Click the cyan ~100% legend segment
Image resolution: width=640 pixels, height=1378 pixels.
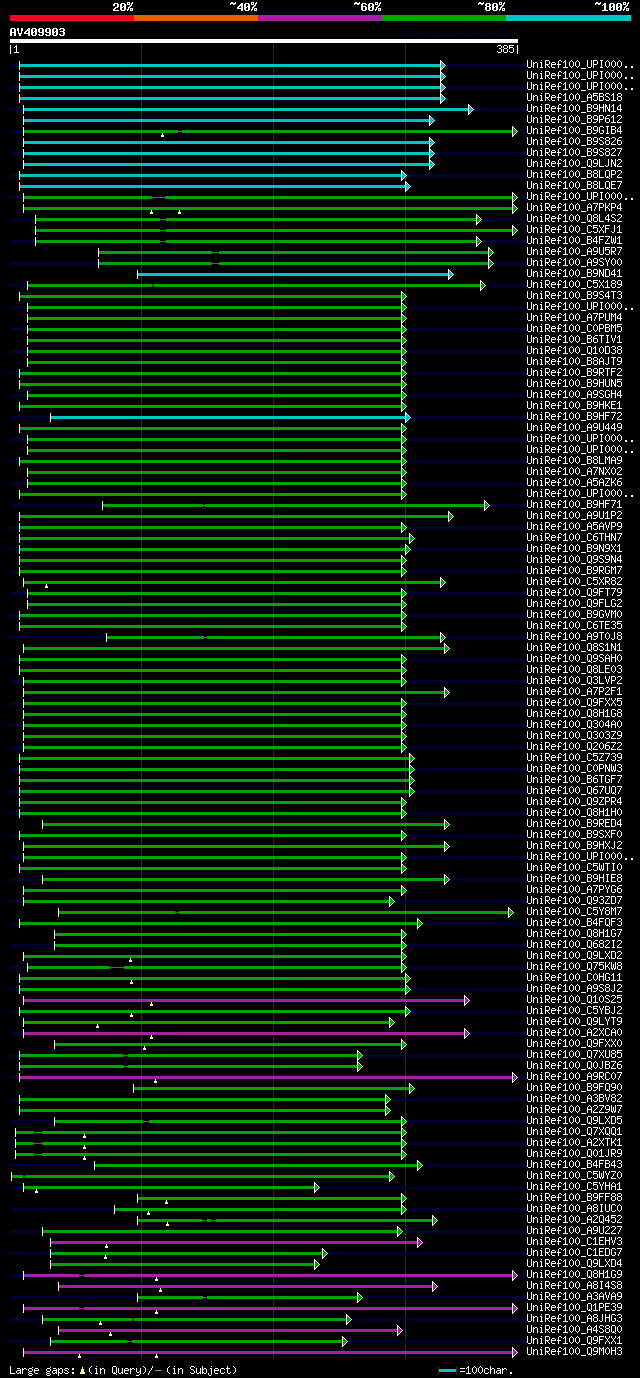(x=568, y=17)
